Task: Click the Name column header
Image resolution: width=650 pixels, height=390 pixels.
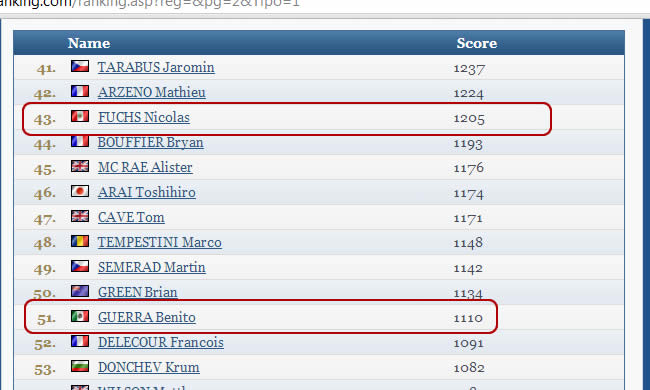Action: point(89,43)
